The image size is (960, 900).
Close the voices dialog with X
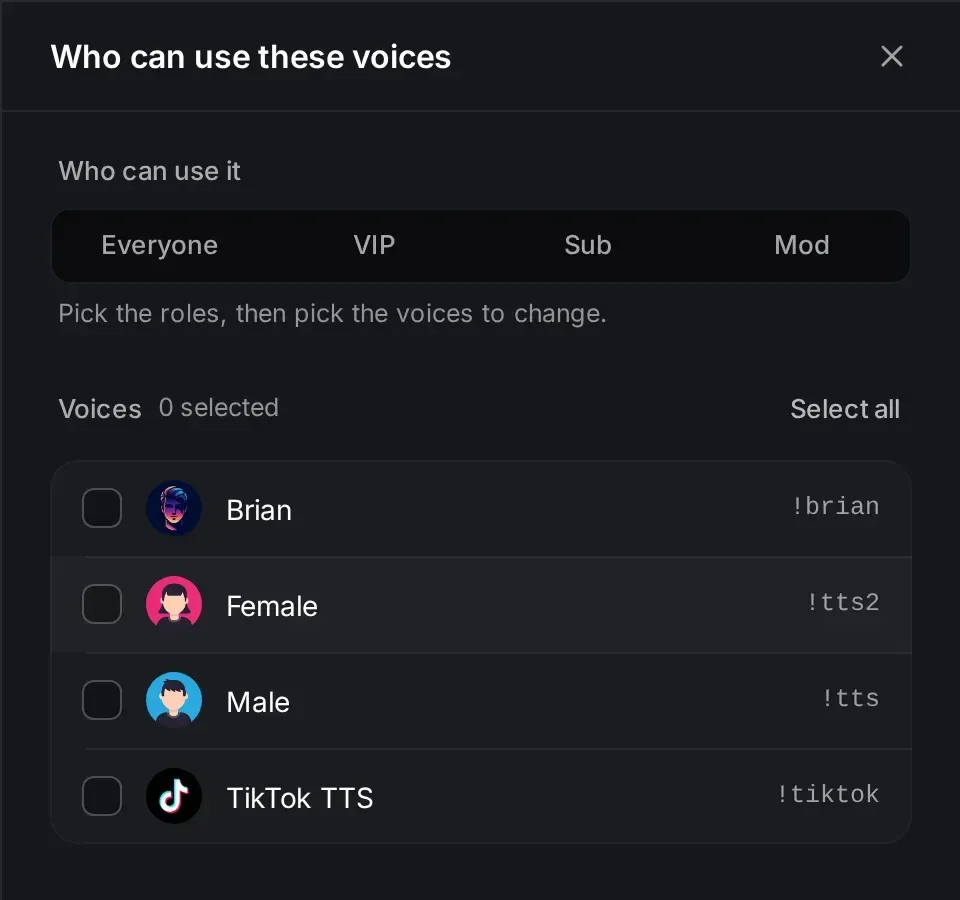pyautogui.click(x=891, y=56)
